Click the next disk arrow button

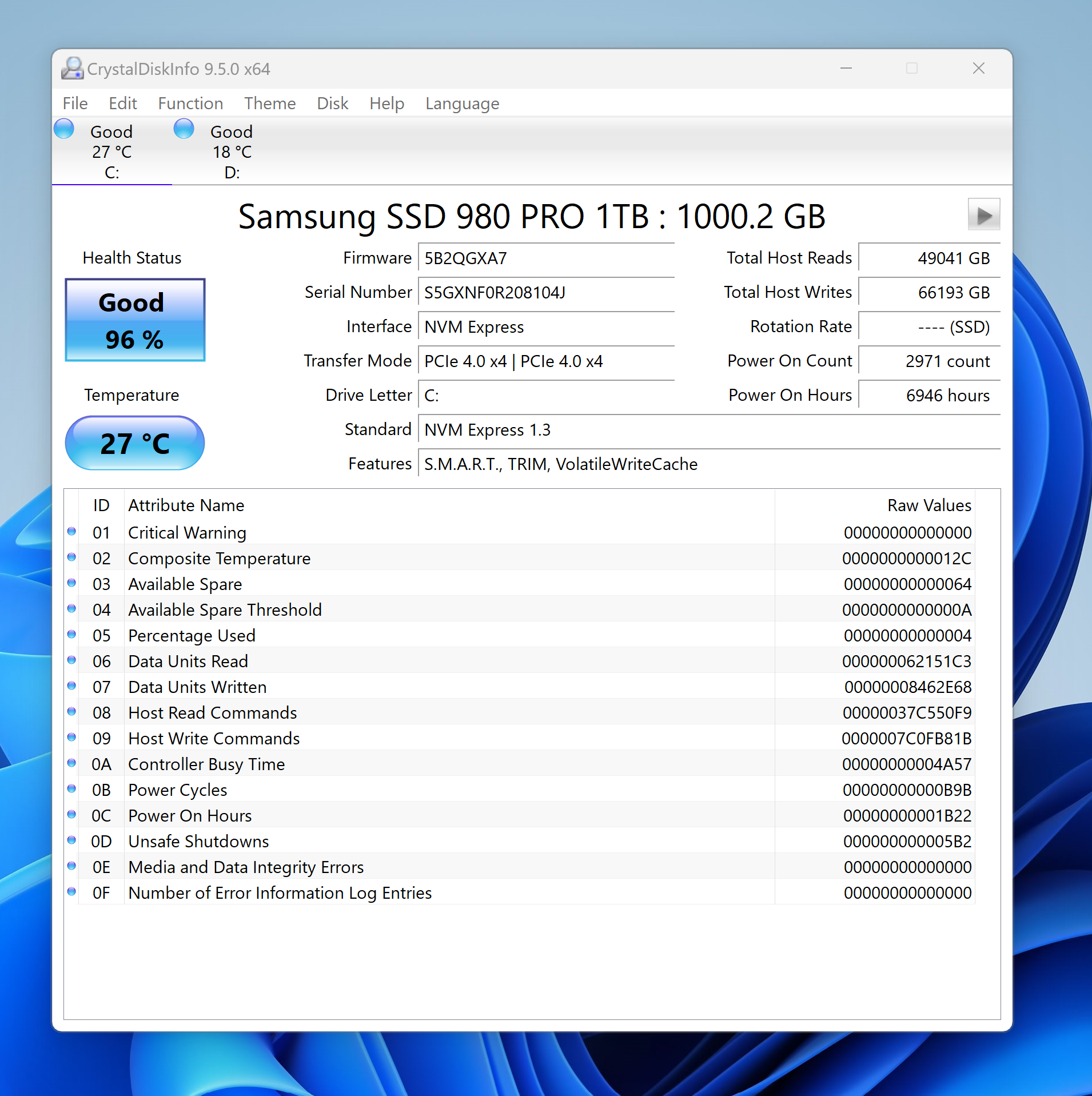click(x=984, y=215)
